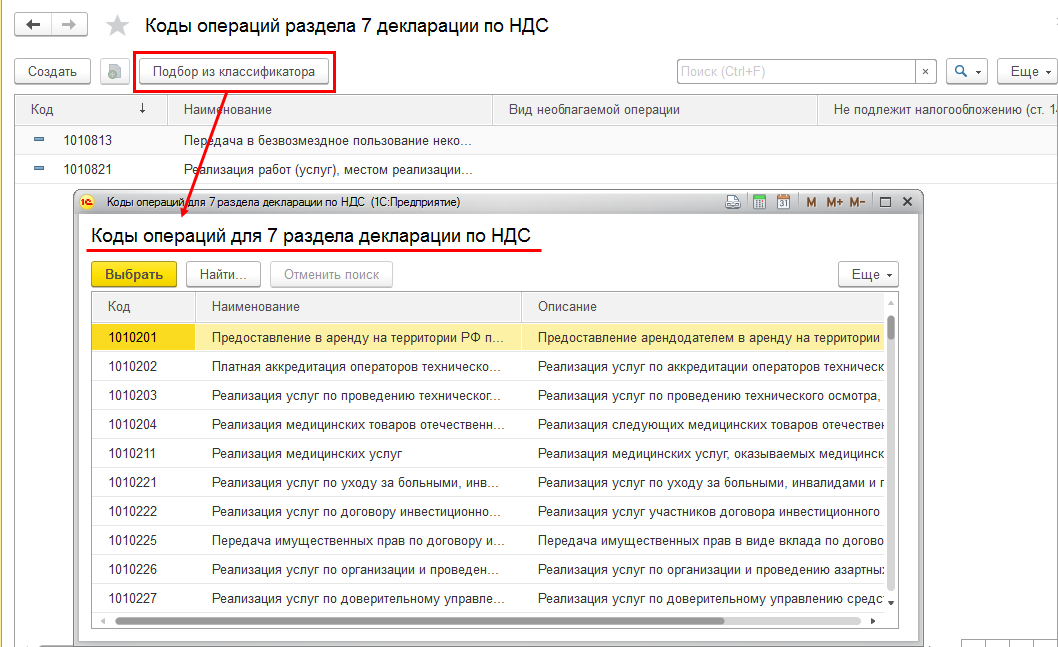
Task: Open the calculator icon in dialog title bar
Action: [759, 202]
